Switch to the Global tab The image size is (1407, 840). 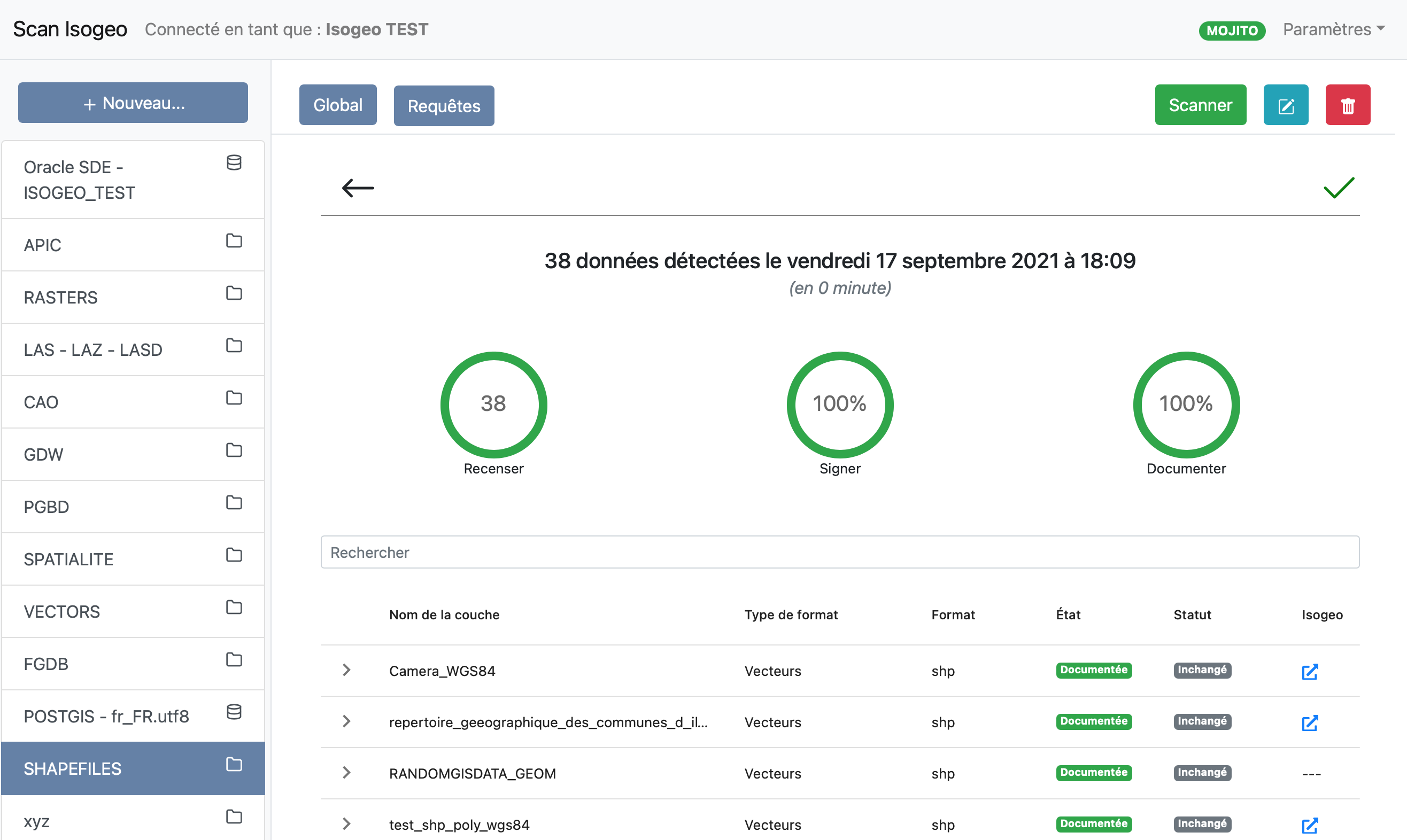pos(337,105)
